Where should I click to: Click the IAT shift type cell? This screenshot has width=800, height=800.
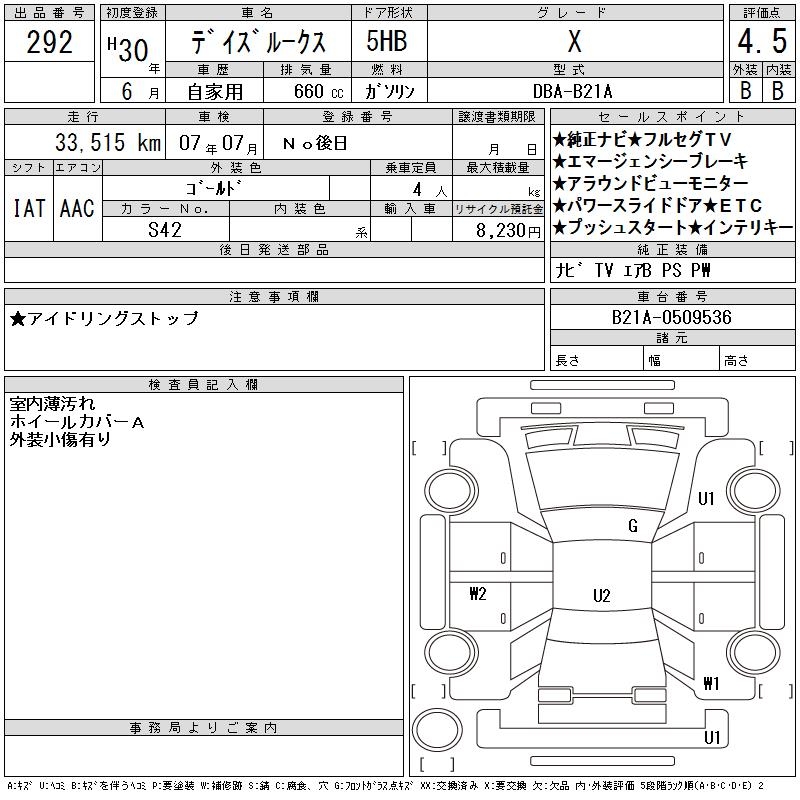coord(28,208)
